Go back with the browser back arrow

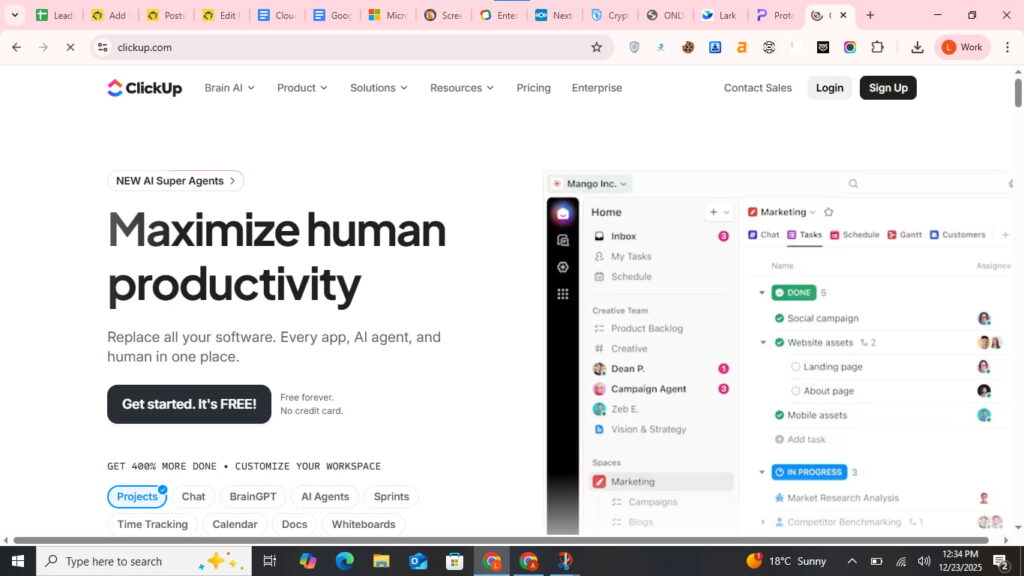coord(16,47)
